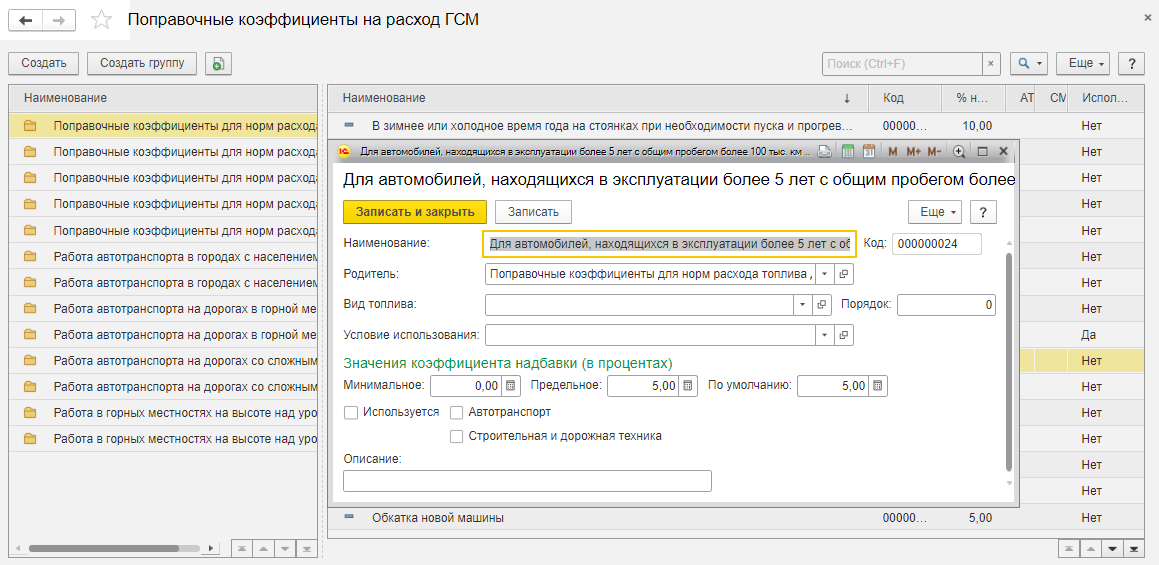Image resolution: width=1159 pixels, height=565 pixels.
Task: Click the Описание text field
Action: coord(527,481)
